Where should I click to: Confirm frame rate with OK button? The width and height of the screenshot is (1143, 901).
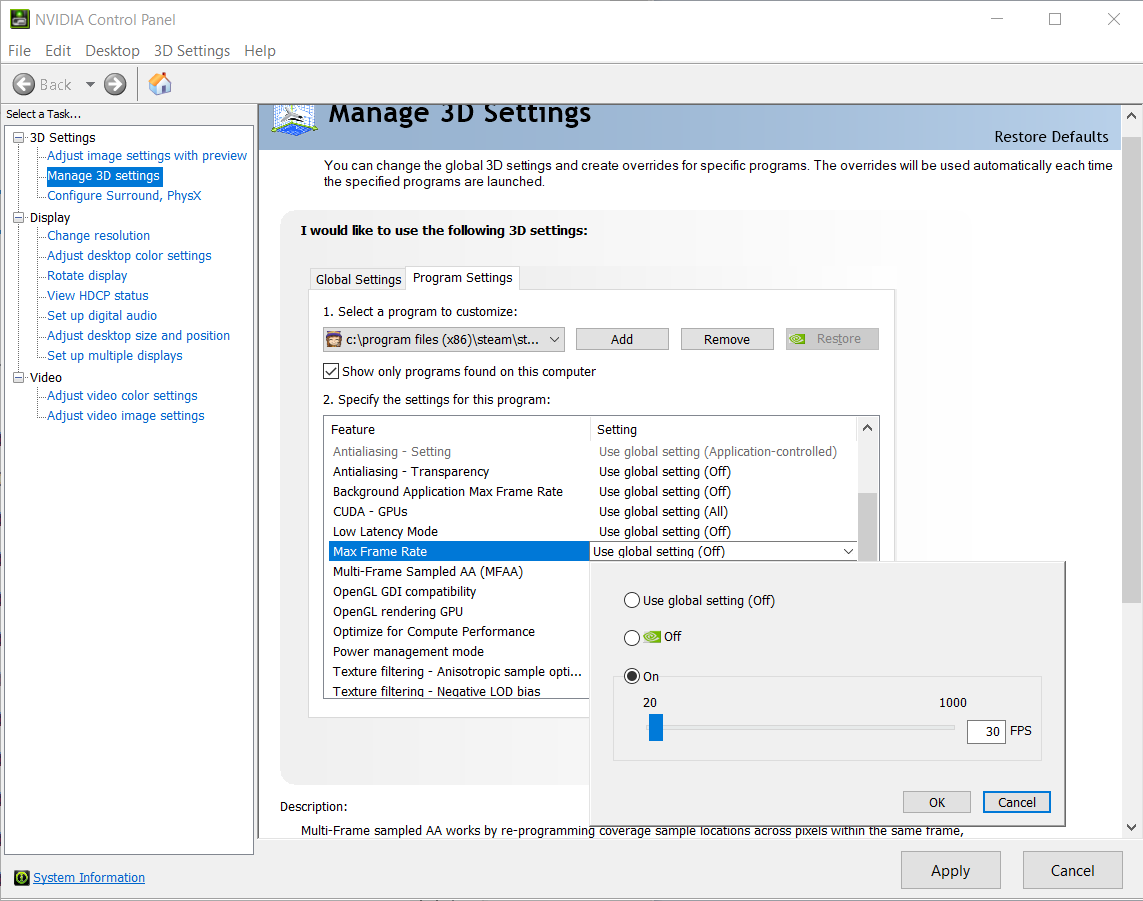pyautogui.click(x=937, y=802)
